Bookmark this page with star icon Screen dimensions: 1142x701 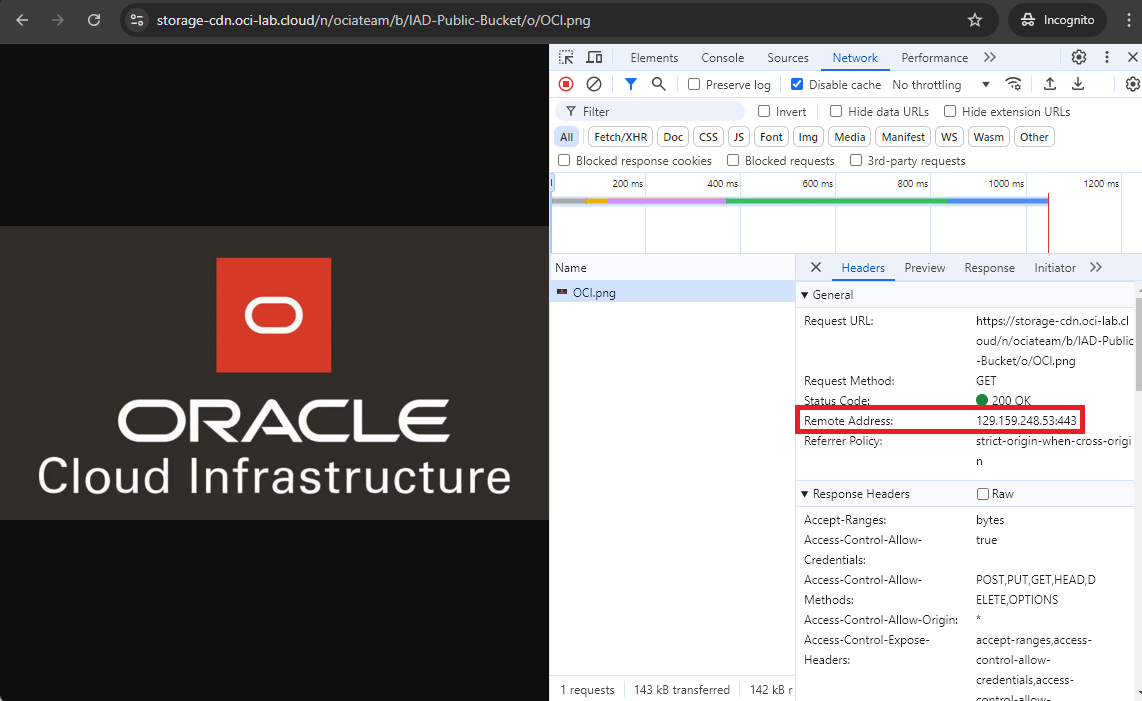click(x=975, y=20)
